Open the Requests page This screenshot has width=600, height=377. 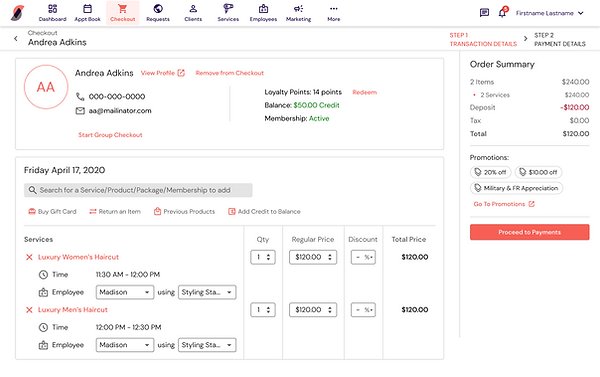click(x=158, y=13)
